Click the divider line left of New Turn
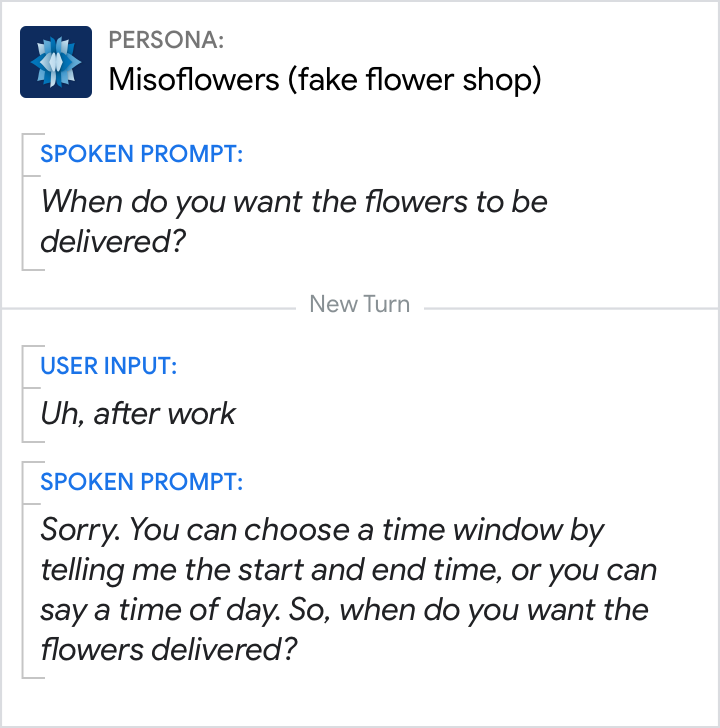 tap(150, 307)
